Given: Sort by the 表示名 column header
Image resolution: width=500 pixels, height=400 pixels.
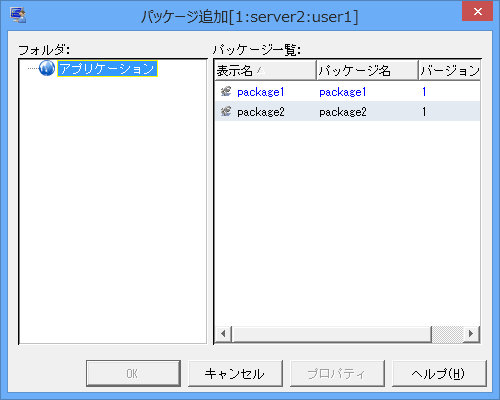Looking at the screenshot, I should pos(265,70).
